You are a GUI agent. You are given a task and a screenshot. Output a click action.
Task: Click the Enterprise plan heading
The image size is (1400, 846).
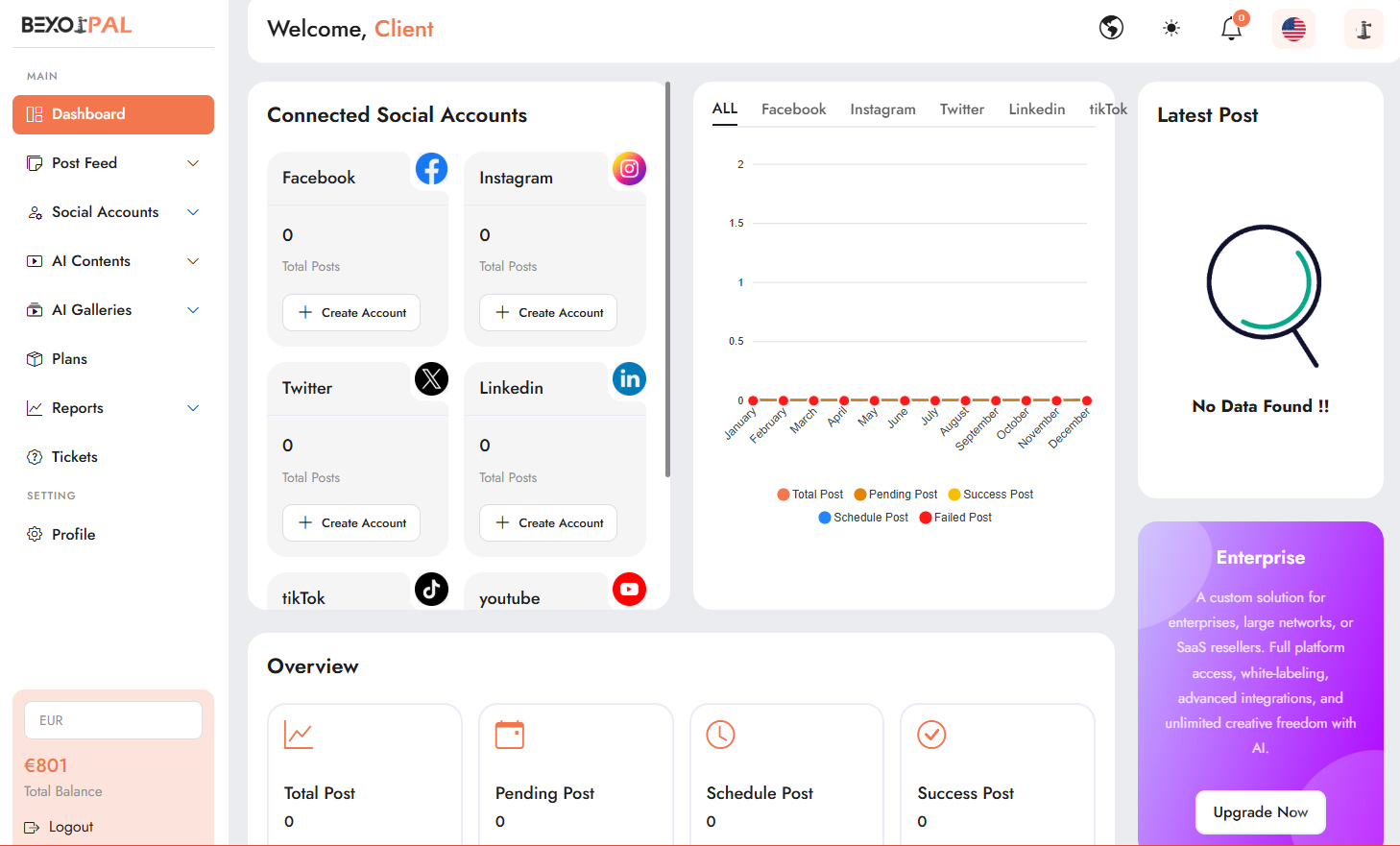(1261, 558)
